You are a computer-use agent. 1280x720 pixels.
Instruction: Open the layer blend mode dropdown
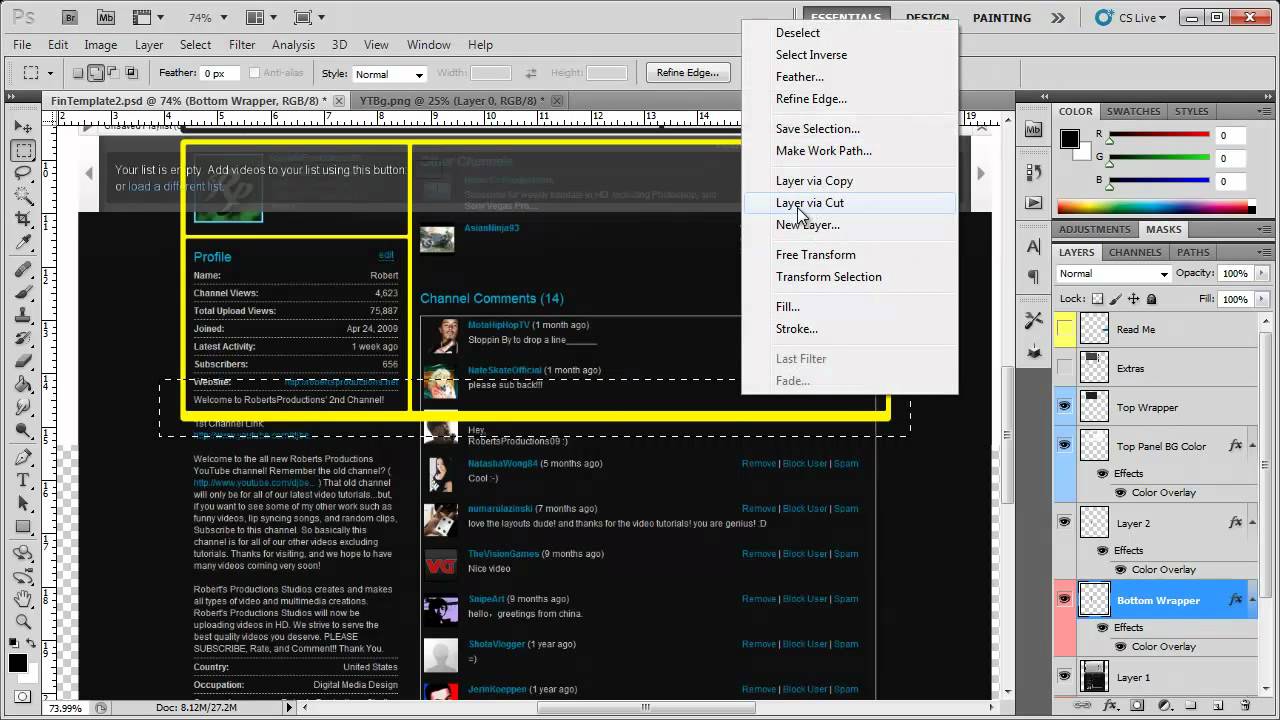click(1113, 274)
